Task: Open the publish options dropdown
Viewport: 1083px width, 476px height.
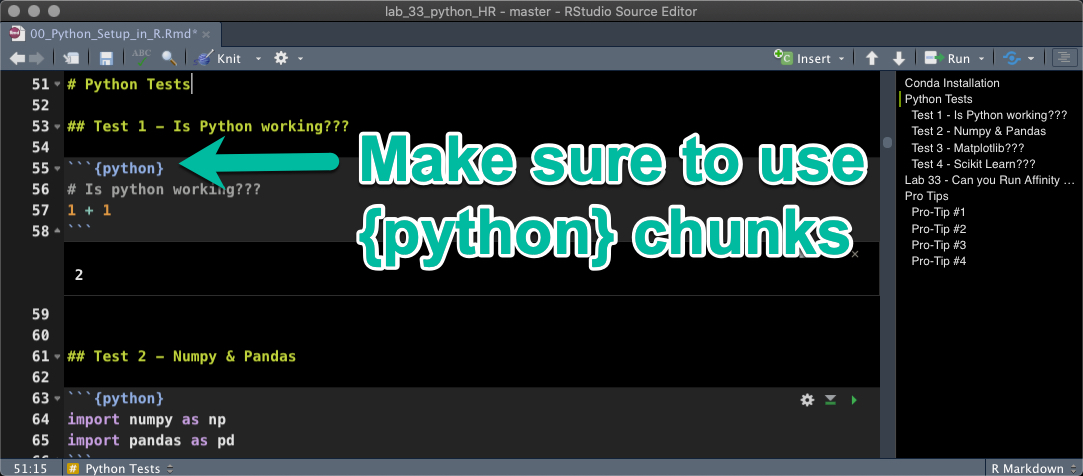Action: coord(1031,59)
